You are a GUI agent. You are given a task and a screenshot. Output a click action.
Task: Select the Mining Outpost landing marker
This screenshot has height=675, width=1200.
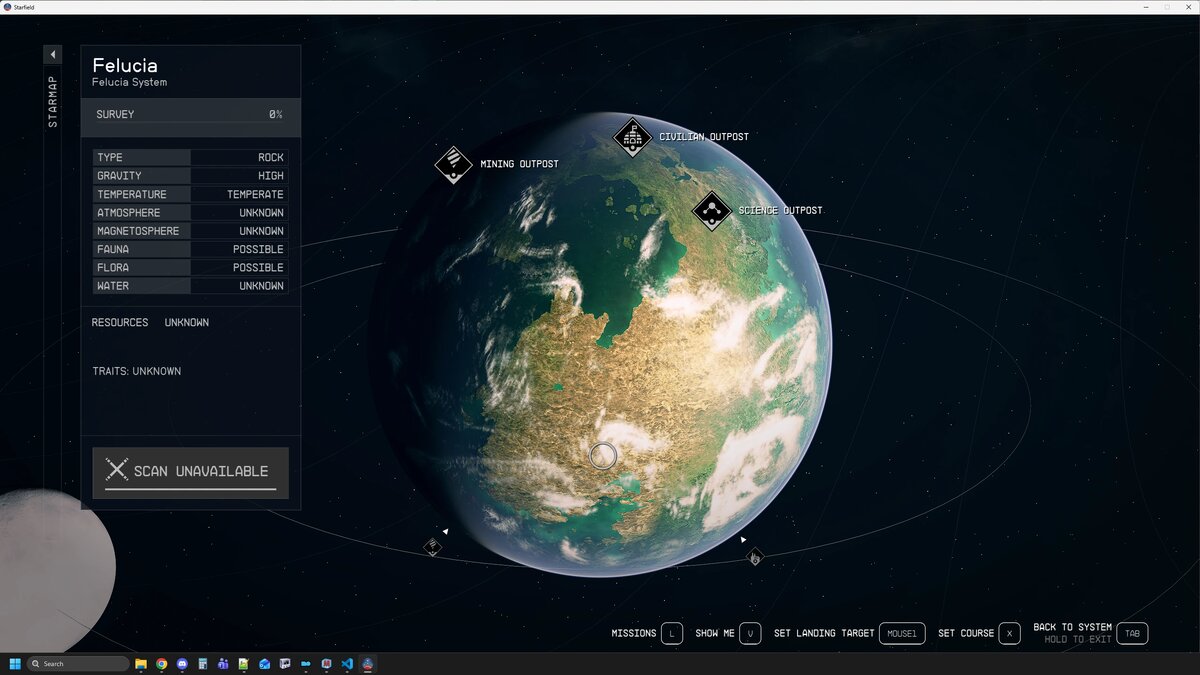(x=454, y=164)
